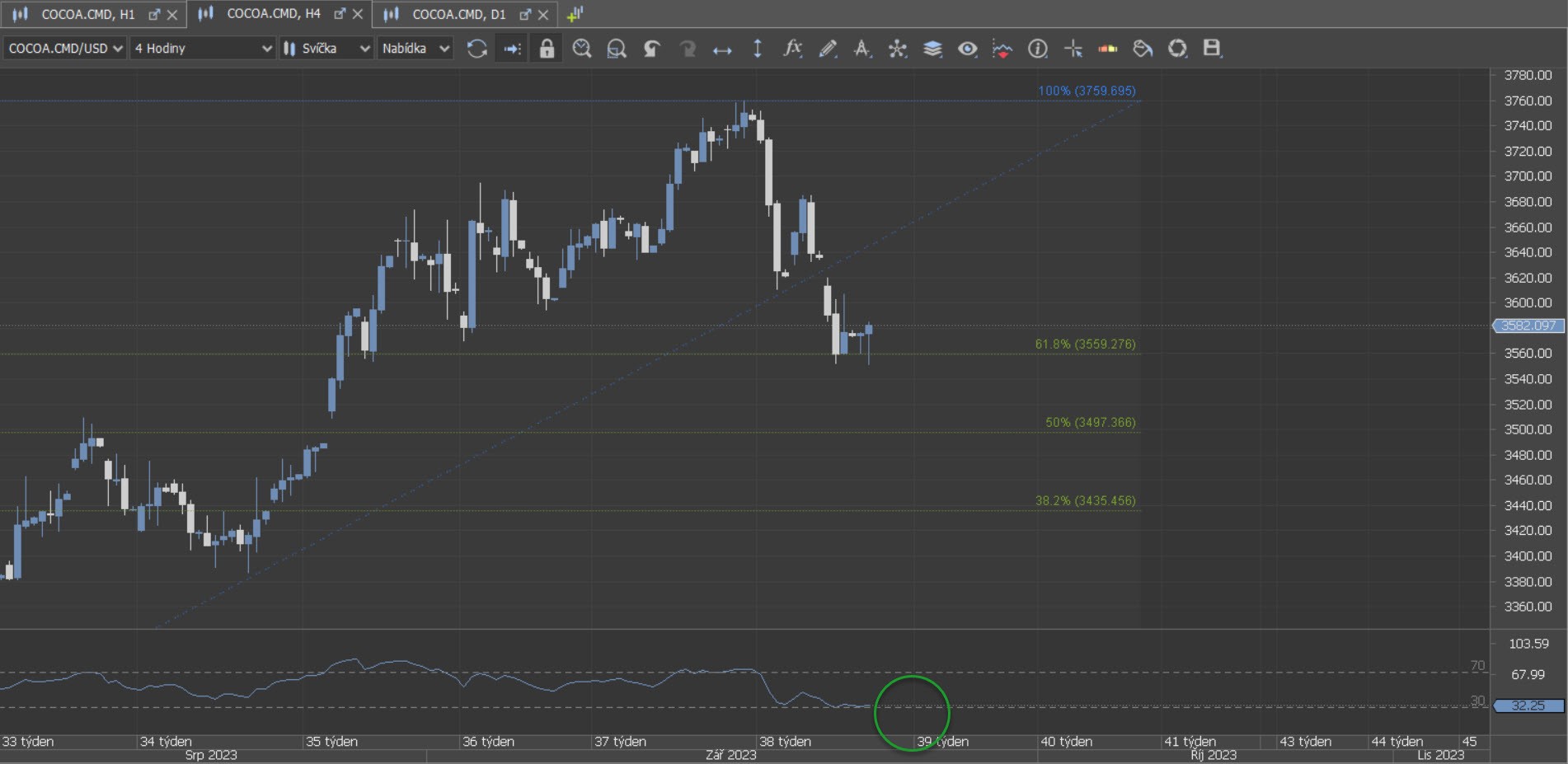Open the network pattern tools icon
This screenshot has height=764, width=1568.
[898, 49]
